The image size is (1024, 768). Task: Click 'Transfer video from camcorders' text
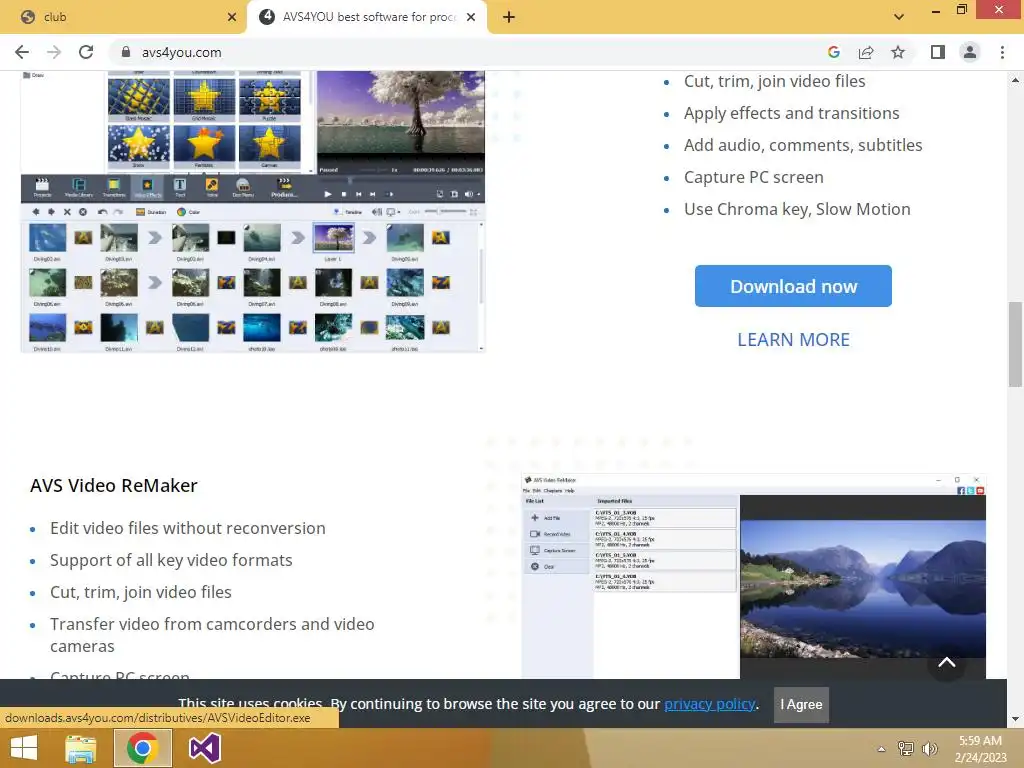click(x=212, y=635)
